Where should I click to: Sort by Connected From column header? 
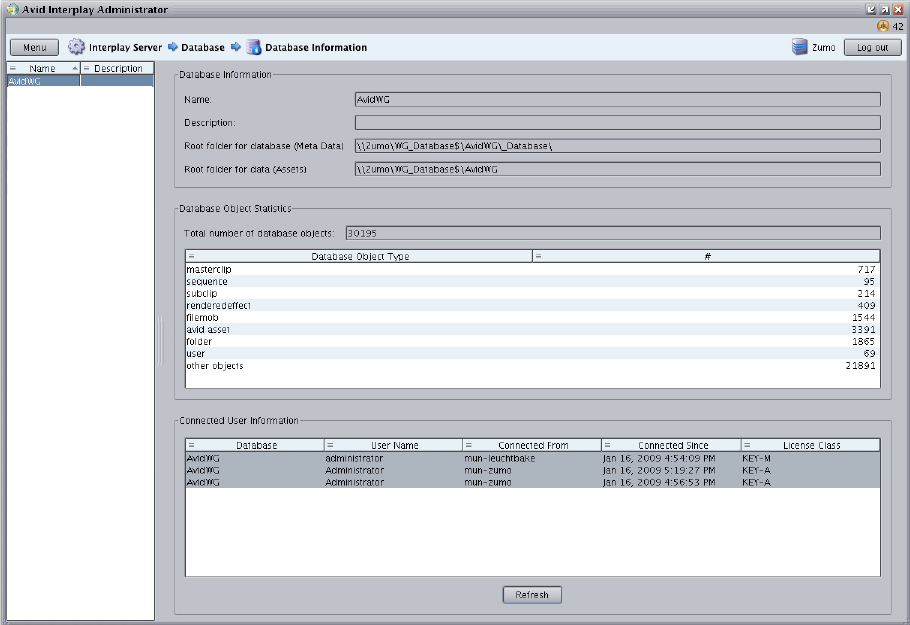click(x=532, y=445)
